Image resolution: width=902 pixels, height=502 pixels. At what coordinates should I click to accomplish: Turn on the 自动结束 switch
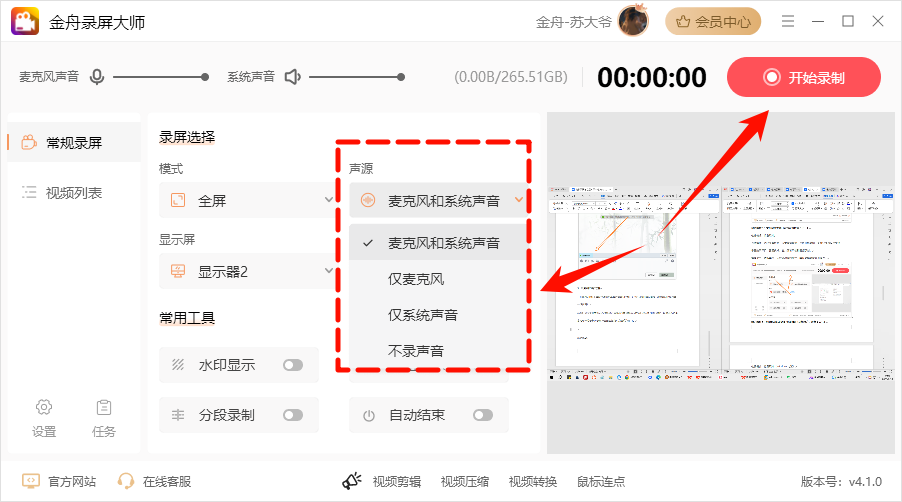pyautogui.click(x=483, y=415)
